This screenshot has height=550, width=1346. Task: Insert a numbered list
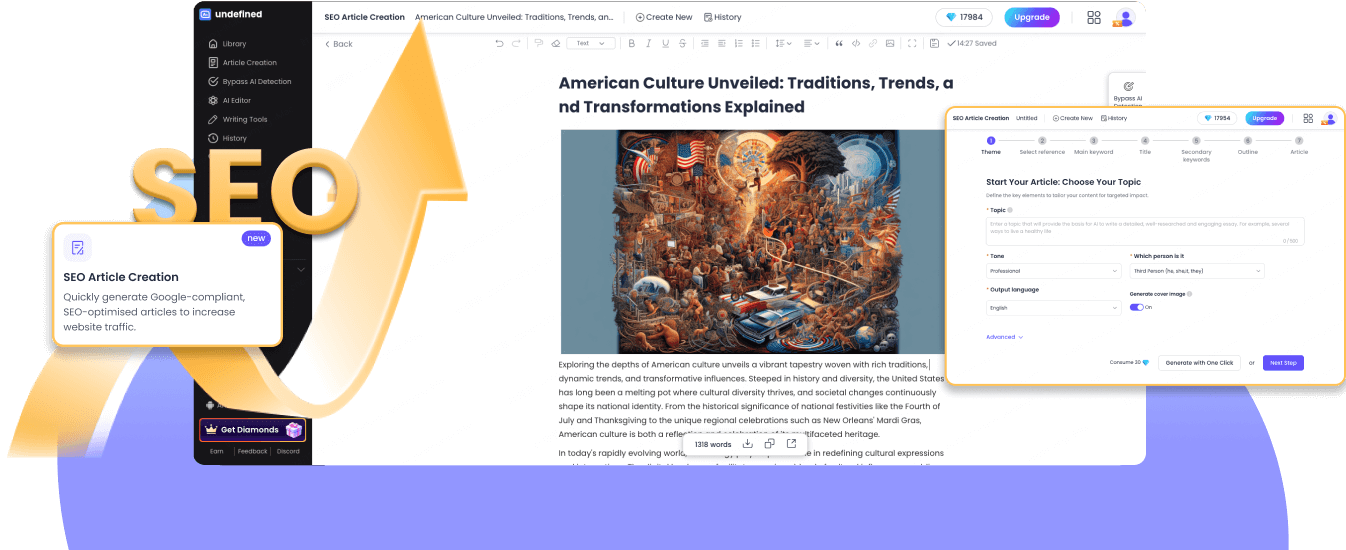pos(738,43)
